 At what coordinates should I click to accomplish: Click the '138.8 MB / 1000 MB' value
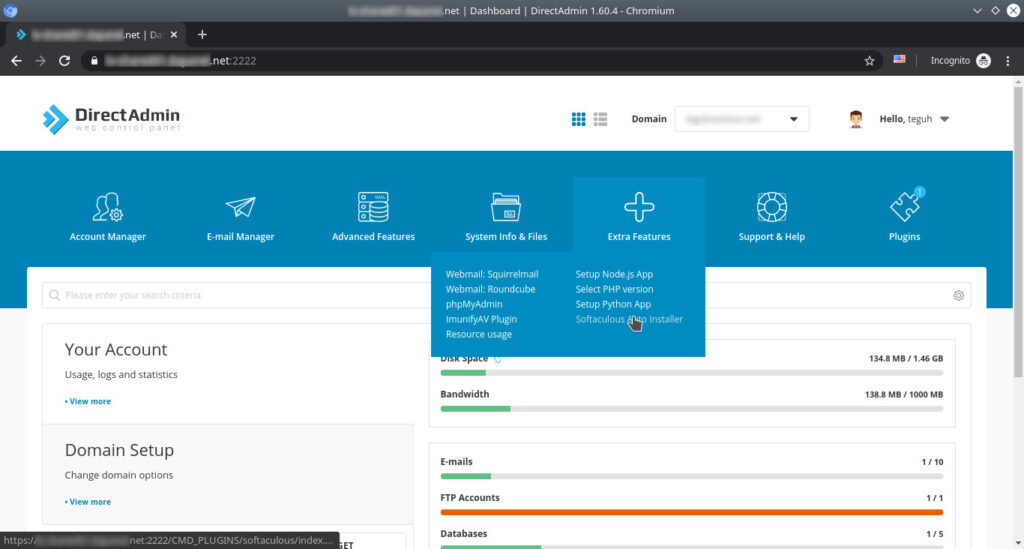pos(903,394)
